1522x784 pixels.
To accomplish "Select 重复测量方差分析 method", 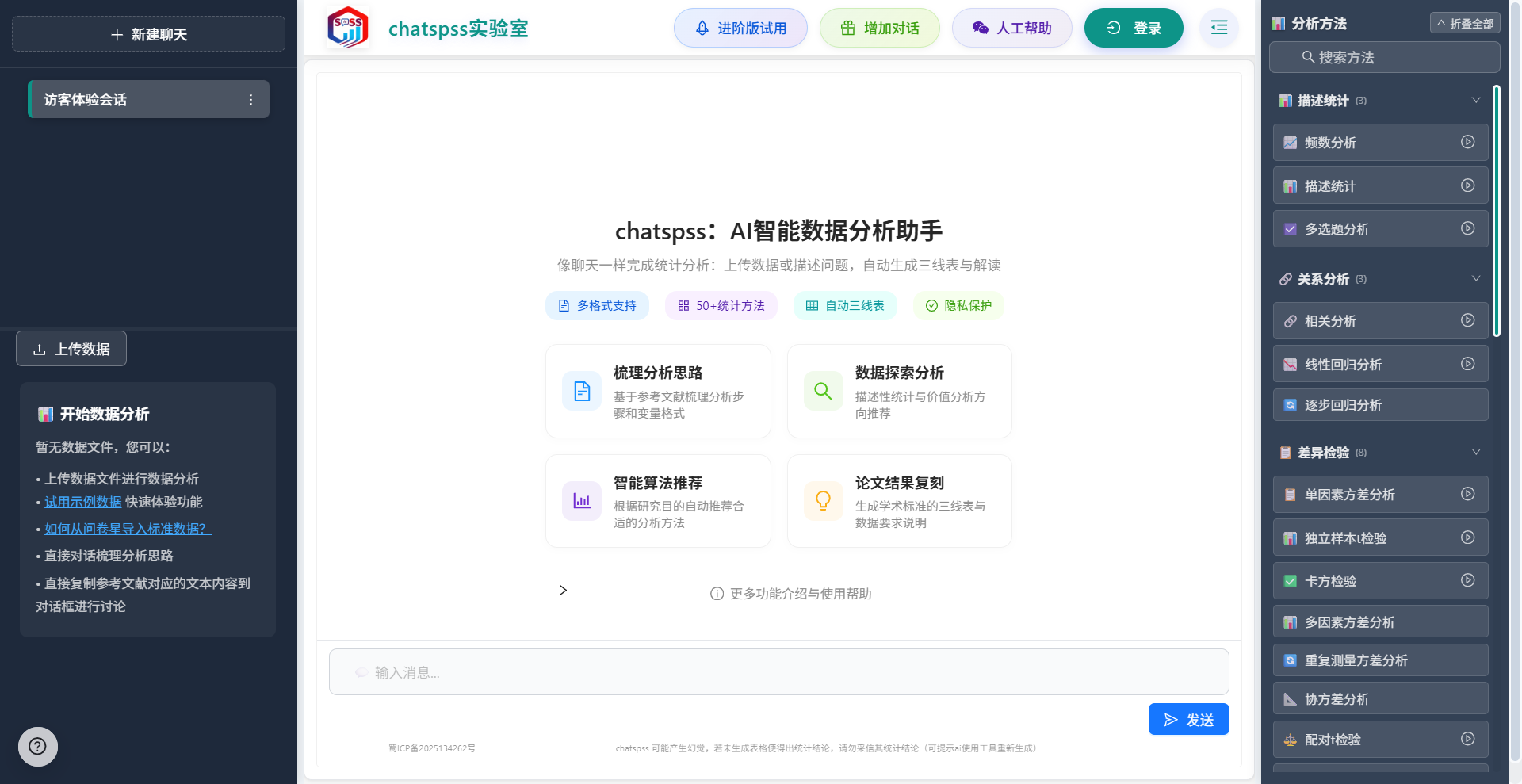I will pyautogui.click(x=1380, y=660).
